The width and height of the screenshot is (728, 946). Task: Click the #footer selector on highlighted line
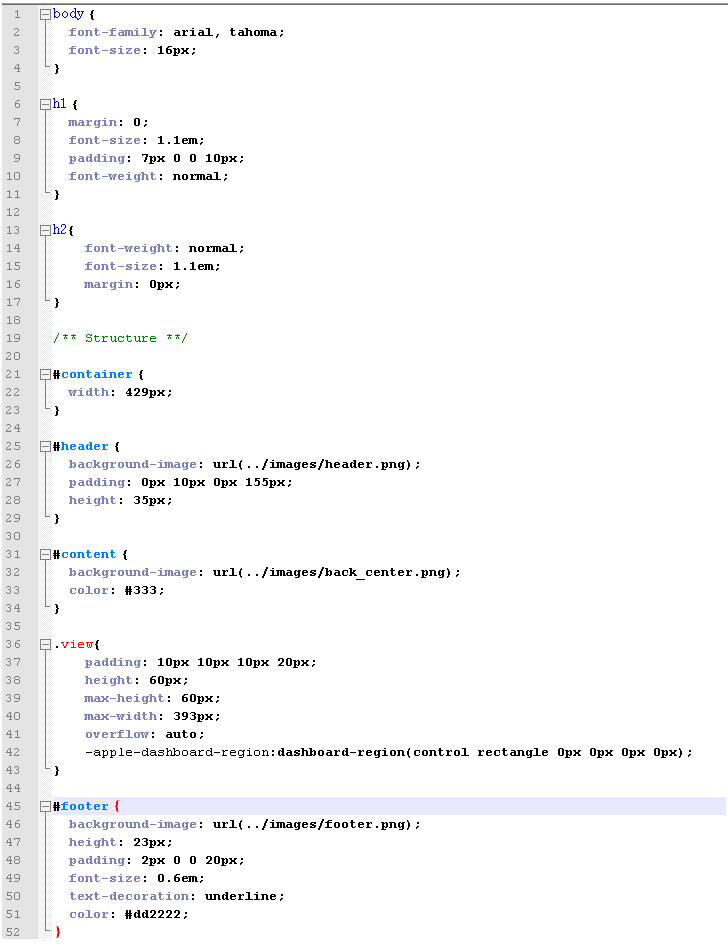tap(81, 807)
